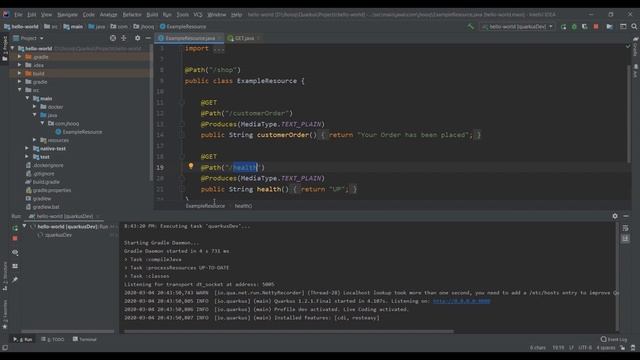Hide the Project panel with minus icon
This screenshot has width=640, height=360.
(148, 38)
